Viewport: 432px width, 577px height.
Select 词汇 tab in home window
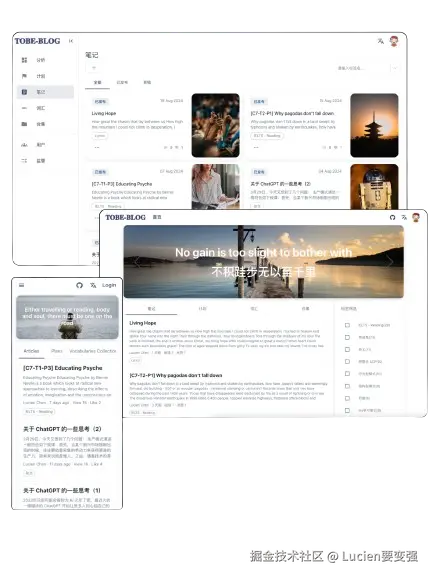254,309
